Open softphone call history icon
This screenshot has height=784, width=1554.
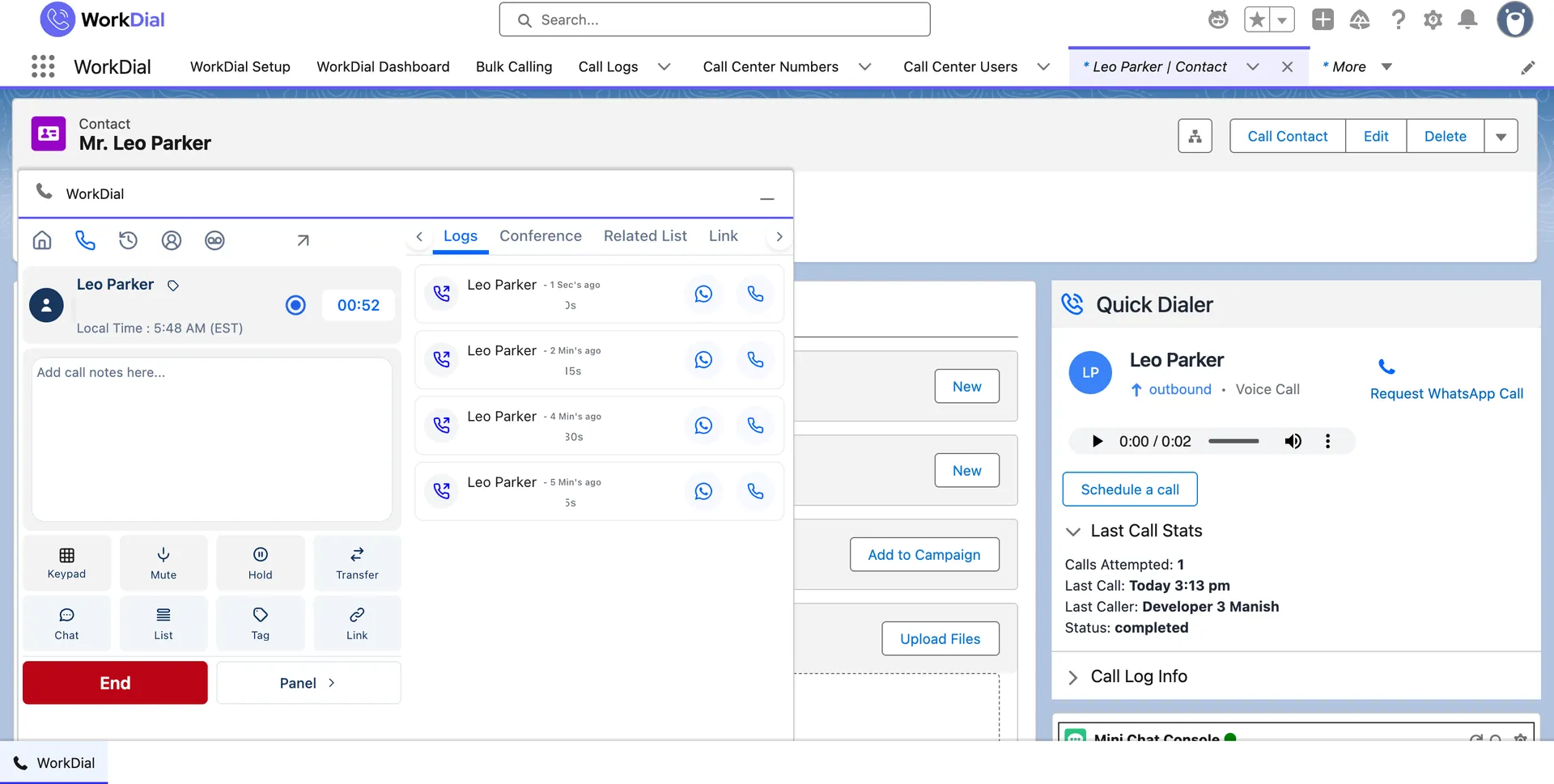pyautogui.click(x=128, y=240)
